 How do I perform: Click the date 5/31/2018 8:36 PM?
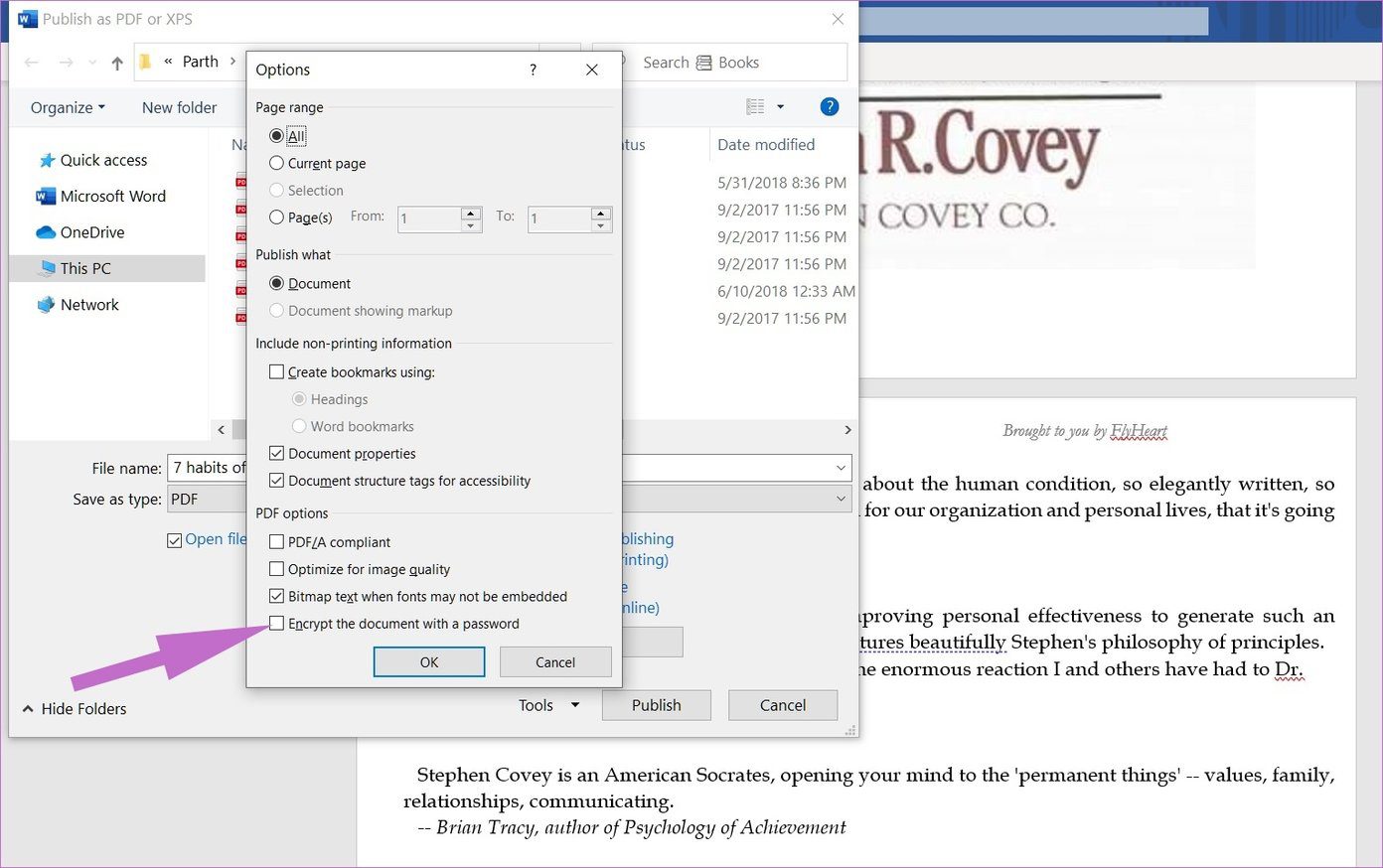[782, 183]
